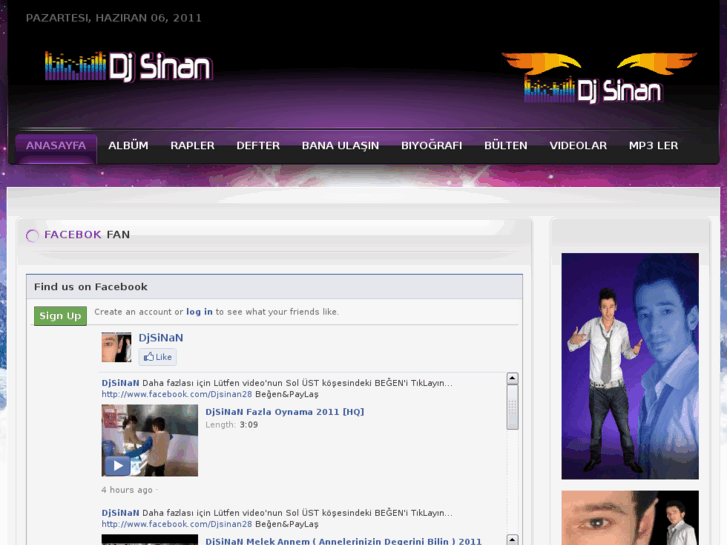This screenshot has width=727, height=545.
Task: Click the DjSiNaN author name in first post
Action: coord(121,383)
